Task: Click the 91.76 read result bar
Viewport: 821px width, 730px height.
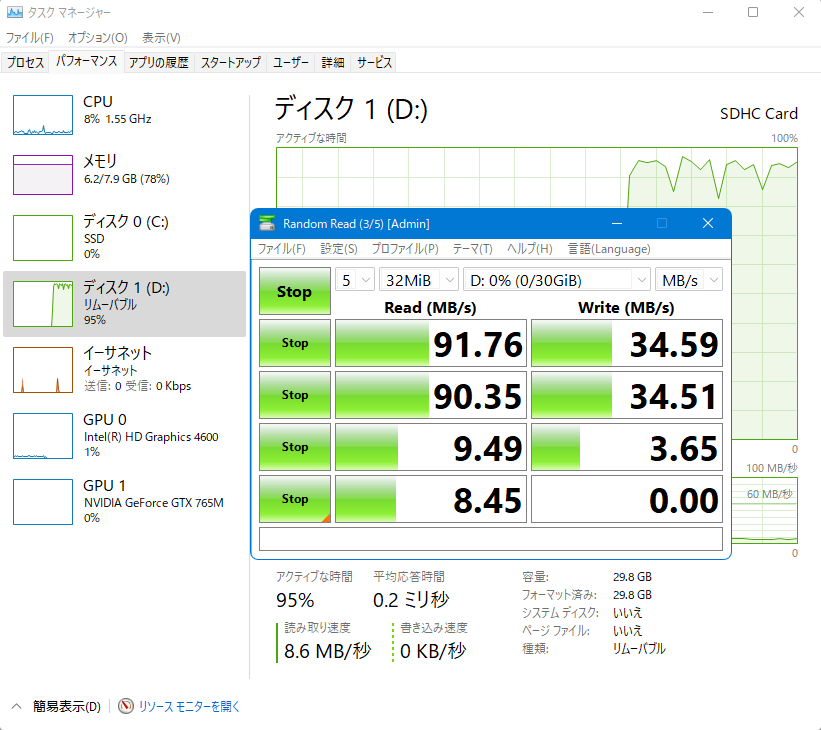Action: coord(430,343)
